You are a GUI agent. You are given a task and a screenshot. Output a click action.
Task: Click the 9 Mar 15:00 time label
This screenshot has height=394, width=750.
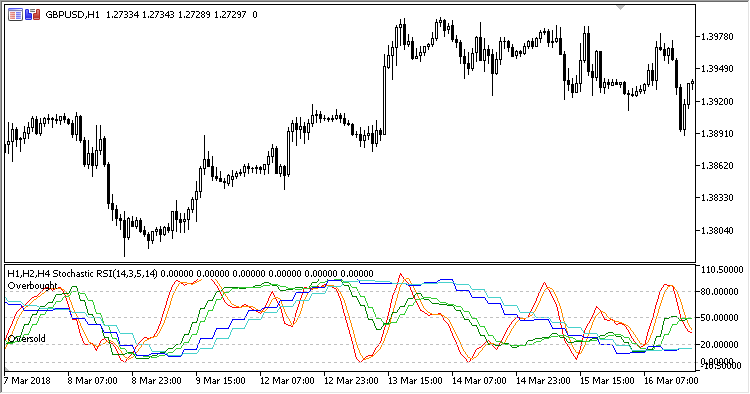221,381
